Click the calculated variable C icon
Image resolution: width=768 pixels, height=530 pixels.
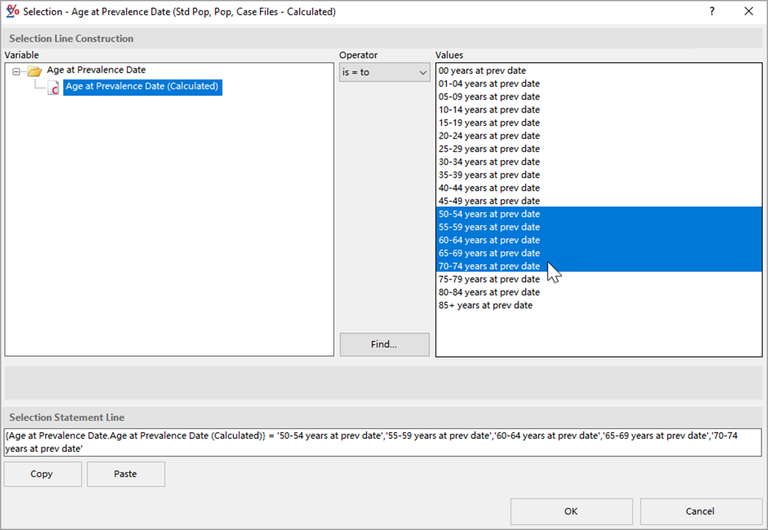pos(53,87)
